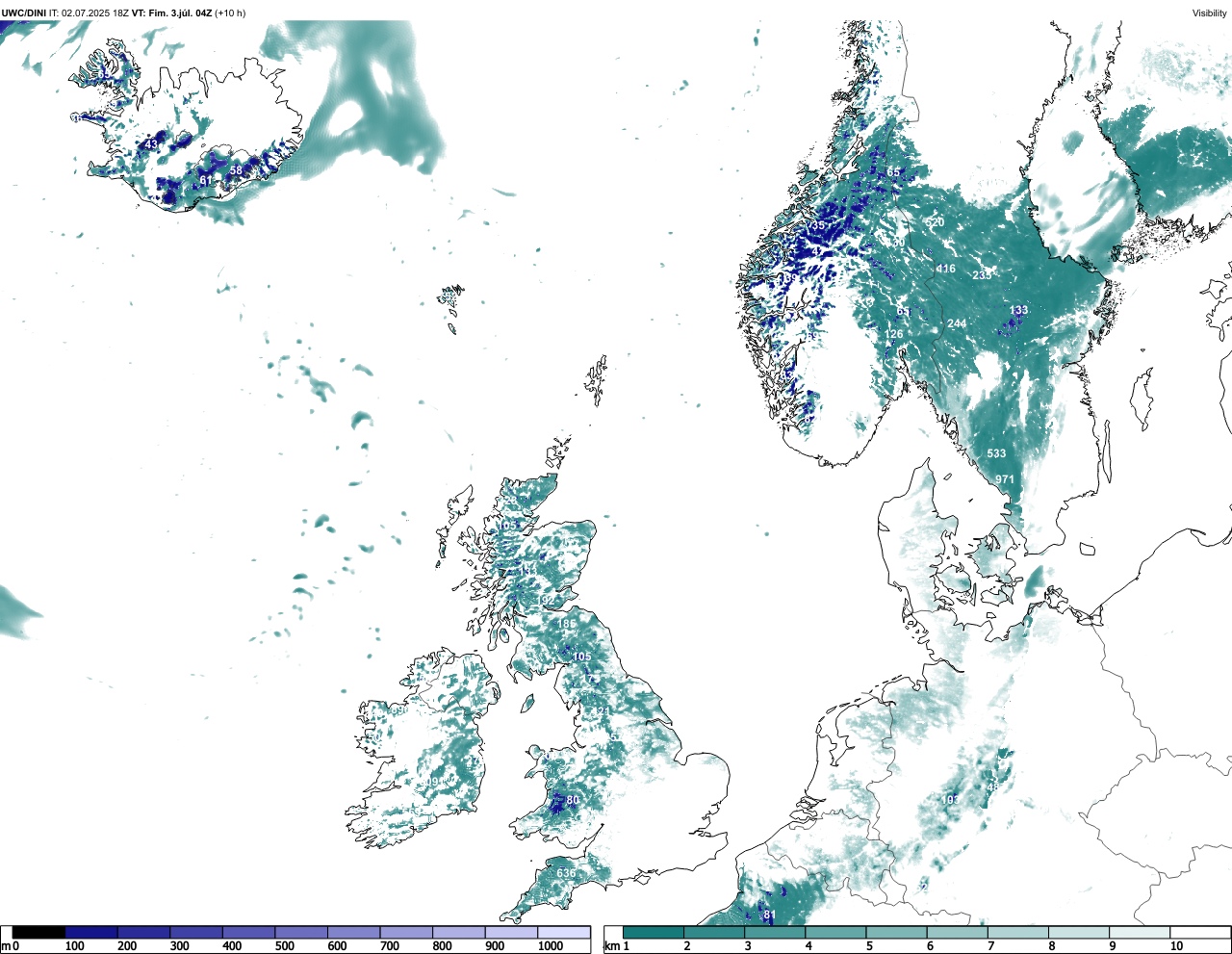Screen dimensions: 1232x954
Task: Click the 7–8 km pale legend swatch
Action: (x=1018, y=932)
